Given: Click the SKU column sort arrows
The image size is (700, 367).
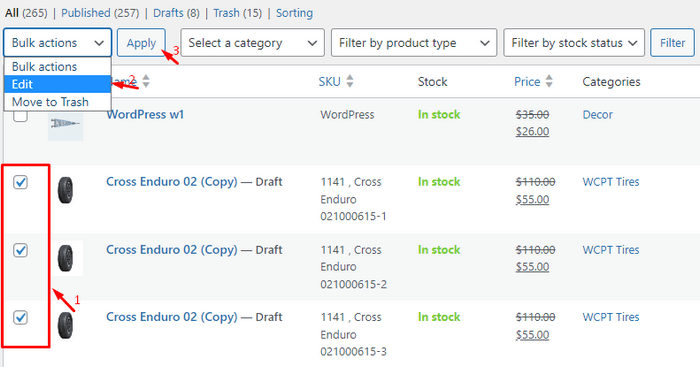Looking at the screenshot, I should click(350, 81).
